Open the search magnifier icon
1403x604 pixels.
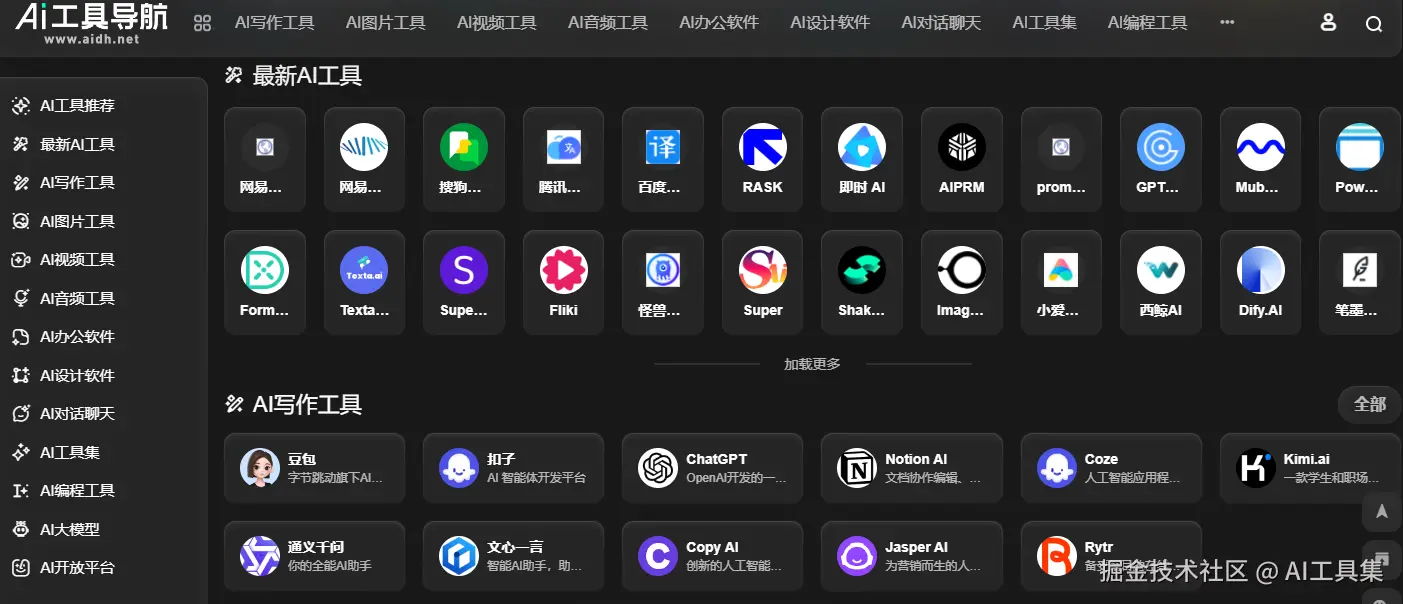click(1374, 24)
